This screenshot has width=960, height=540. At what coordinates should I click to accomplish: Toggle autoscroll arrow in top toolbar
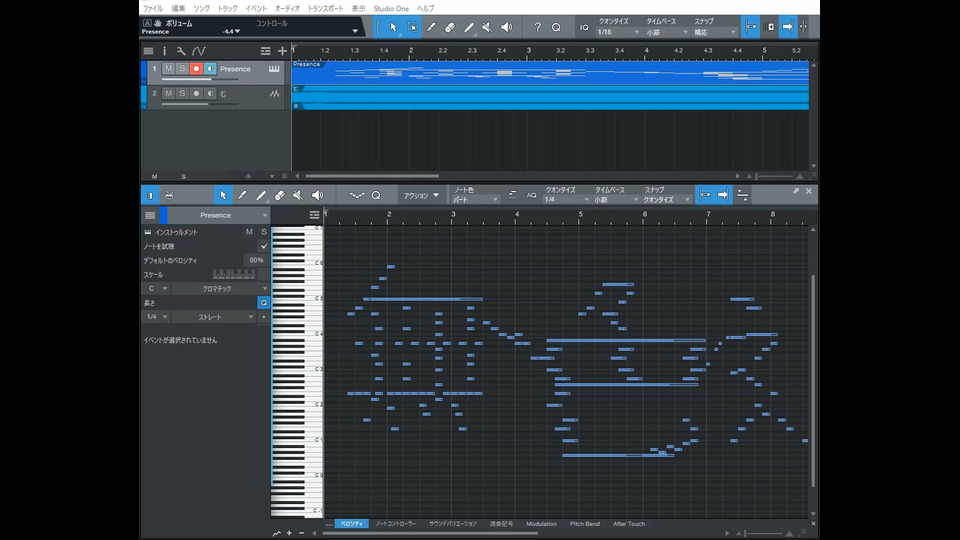pyautogui.click(x=788, y=27)
